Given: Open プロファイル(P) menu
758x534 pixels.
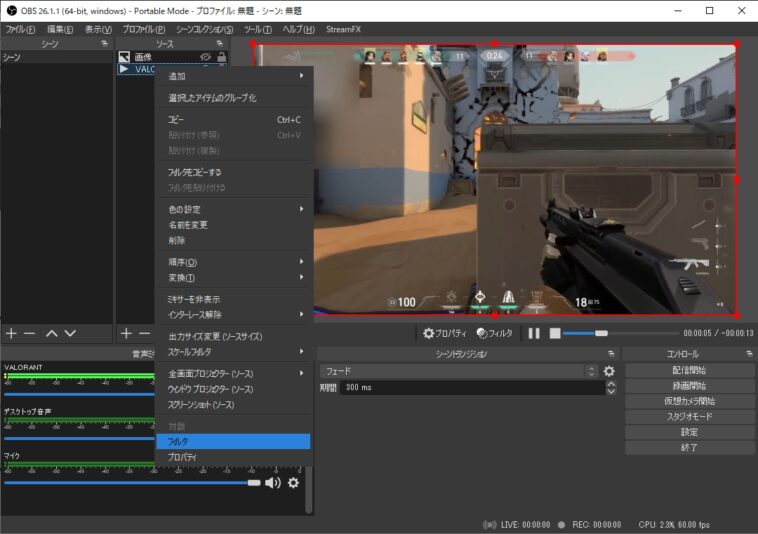Looking at the screenshot, I should pos(144,29).
